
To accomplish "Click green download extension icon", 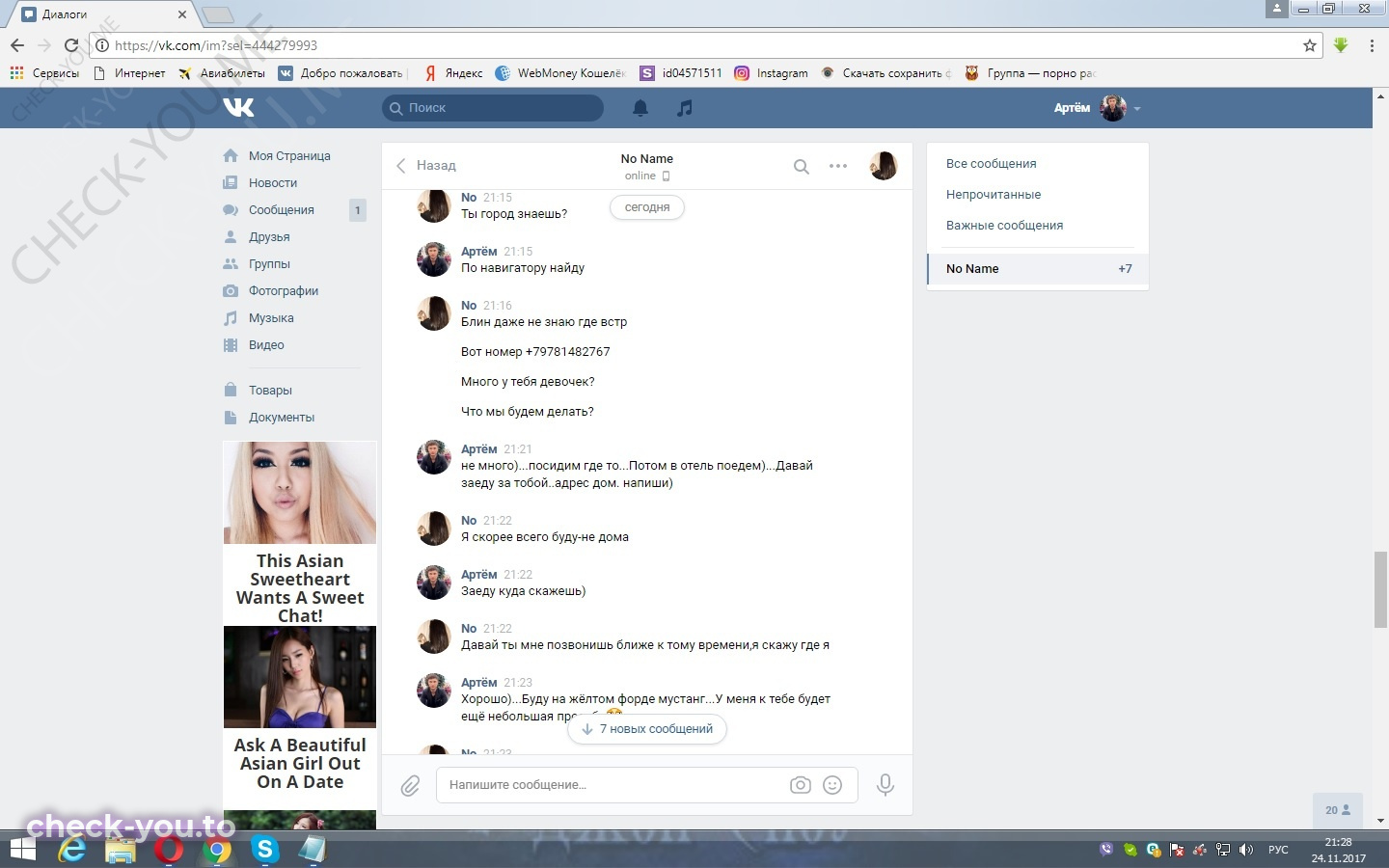I will tap(1341, 45).
